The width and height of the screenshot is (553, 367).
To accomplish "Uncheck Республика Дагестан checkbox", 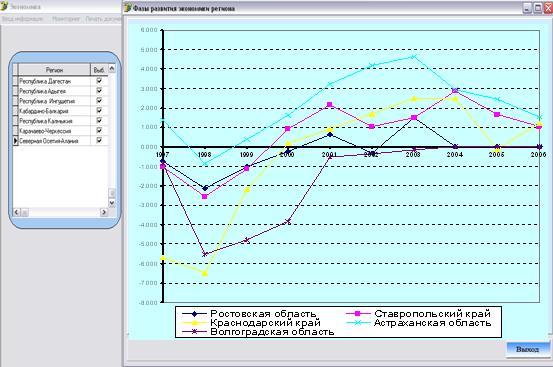I will tap(99, 81).
